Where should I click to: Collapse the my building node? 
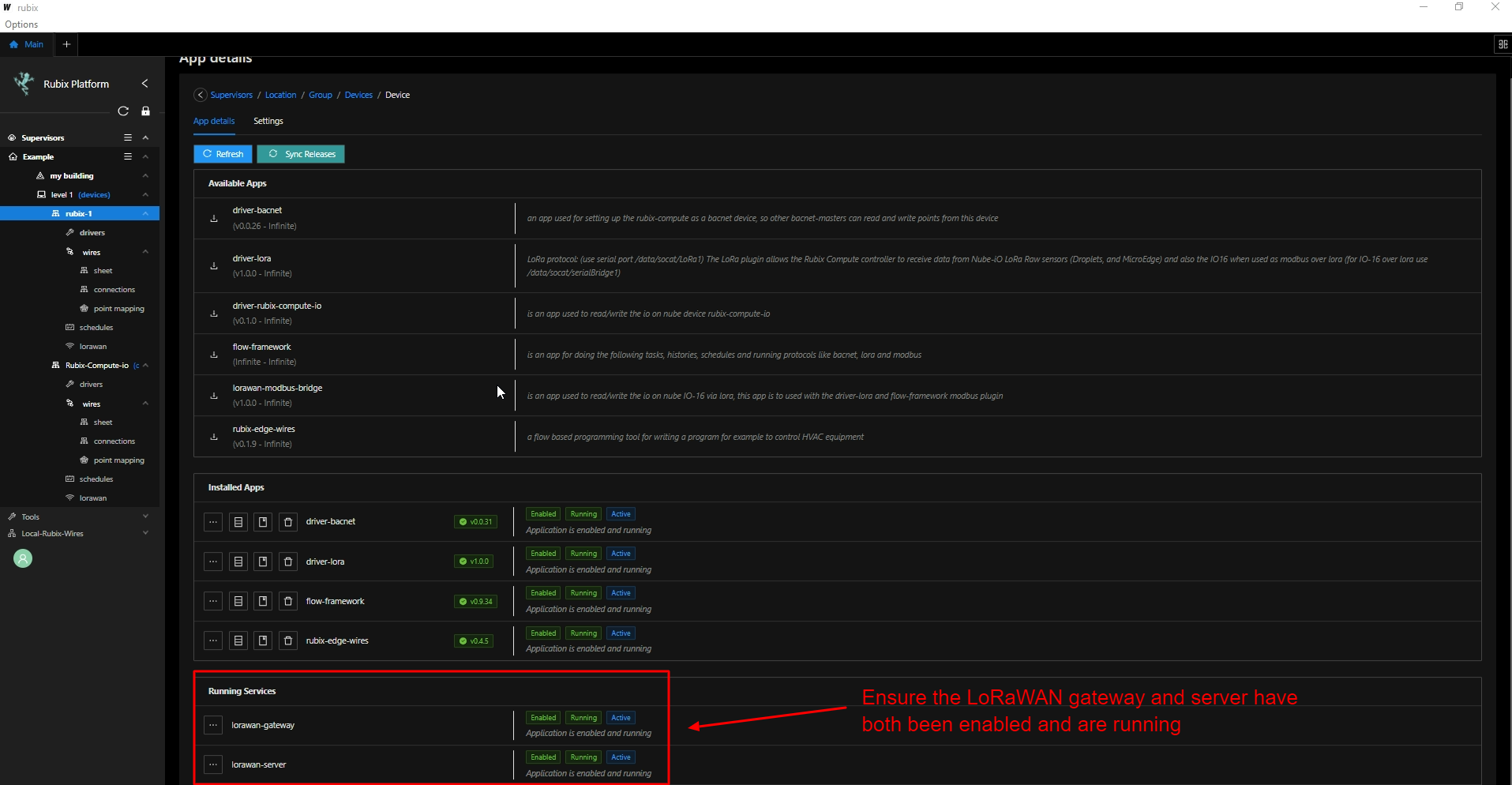pyautogui.click(x=145, y=175)
